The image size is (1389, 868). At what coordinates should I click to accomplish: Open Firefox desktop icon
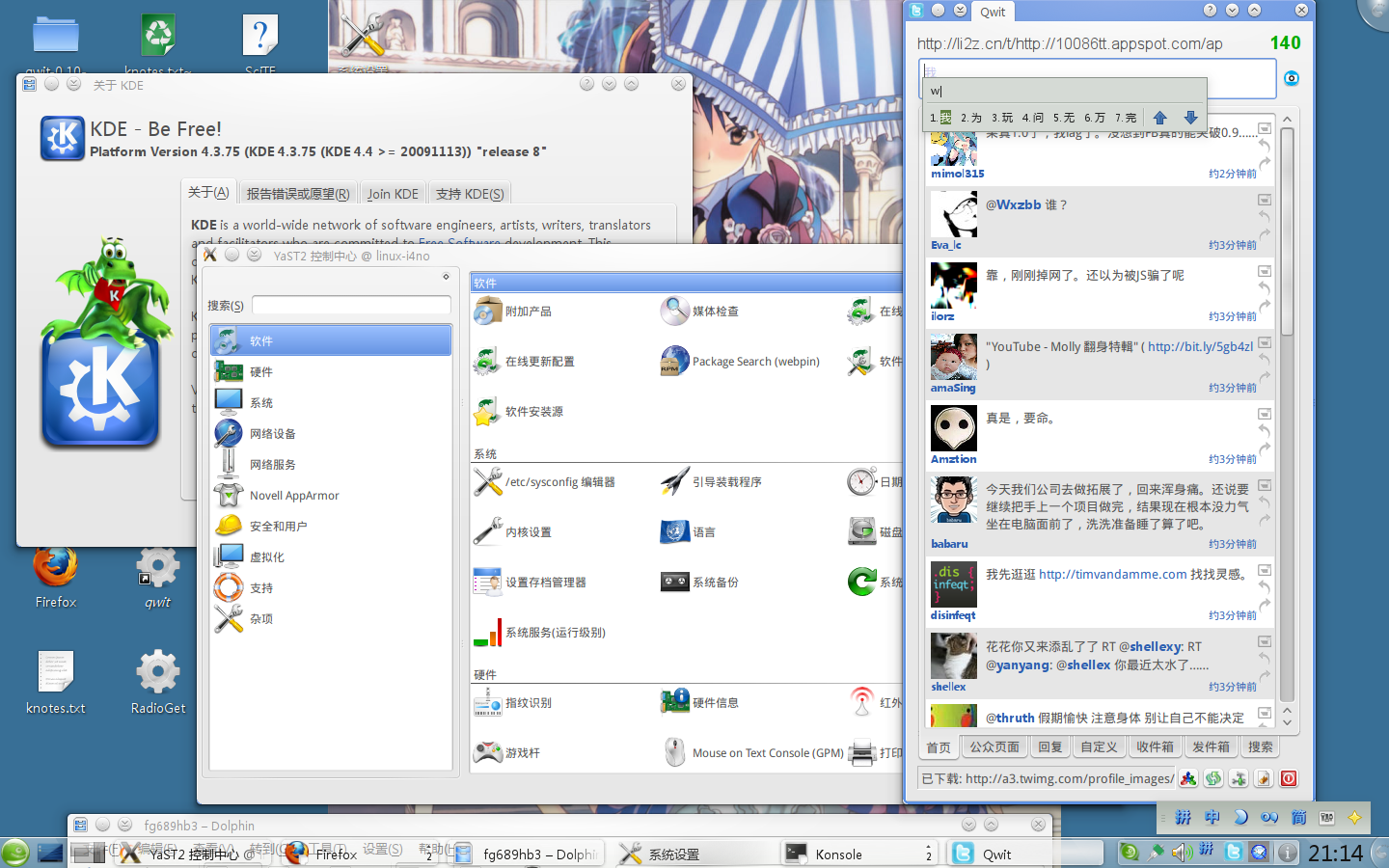point(55,579)
